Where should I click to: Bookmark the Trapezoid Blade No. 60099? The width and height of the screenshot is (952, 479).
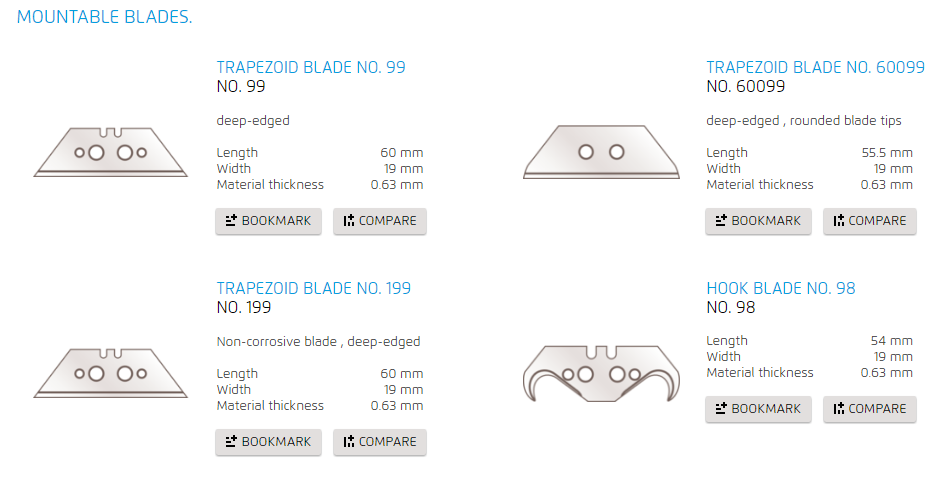coord(758,221)
